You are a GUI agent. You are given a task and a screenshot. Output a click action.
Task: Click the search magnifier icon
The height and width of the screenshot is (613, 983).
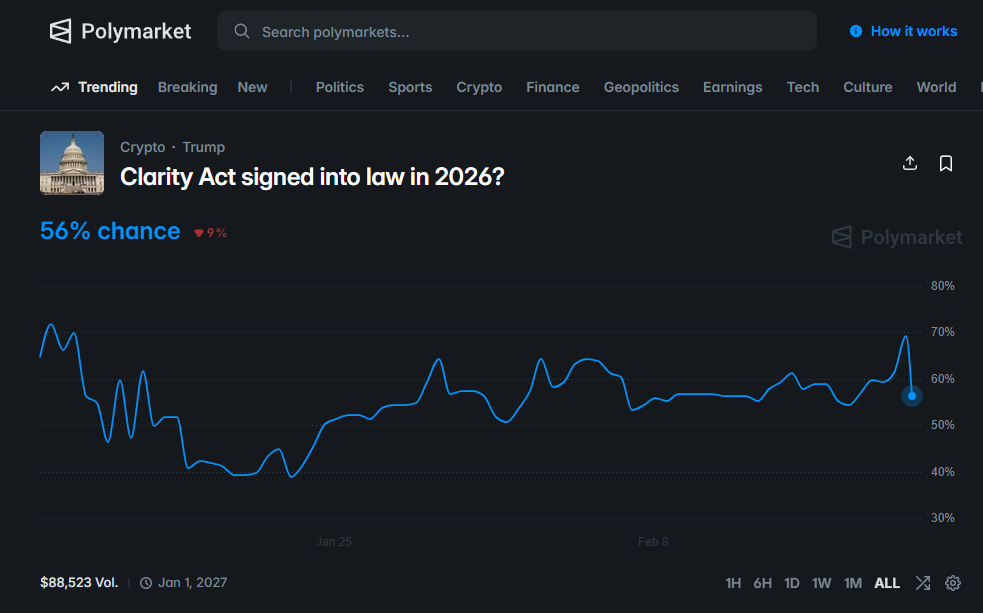click(x=241, y=31)
